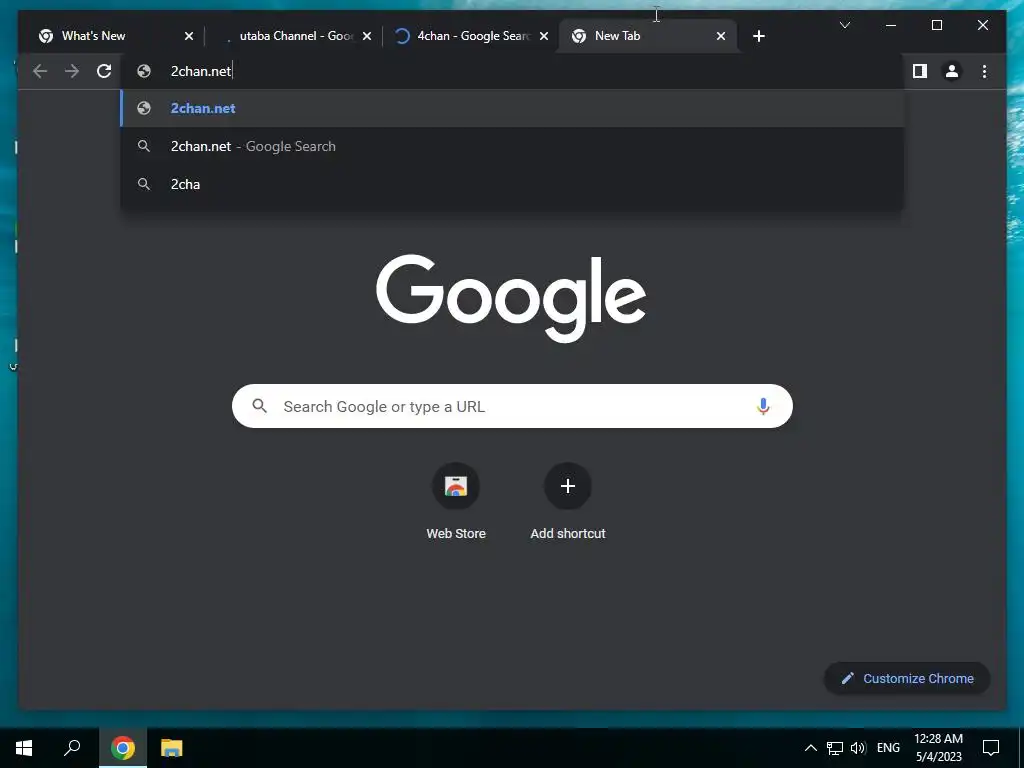Click Add shortcut plus tile
This screenshot has height=768, width=1024.
568,502
